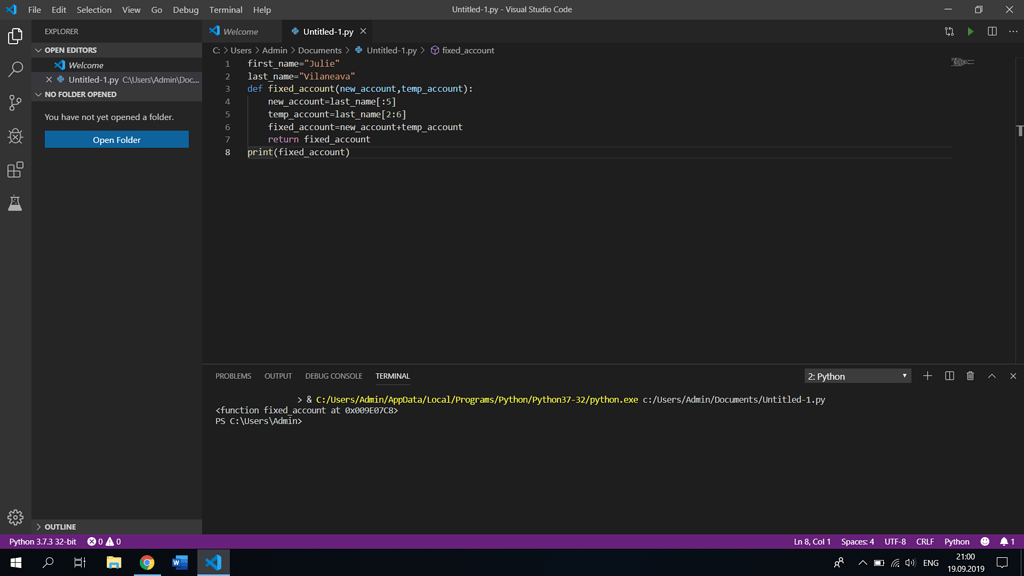1024x576 pixels.
Task: Toggle the Explorer view icon
Action: point(15,36)
